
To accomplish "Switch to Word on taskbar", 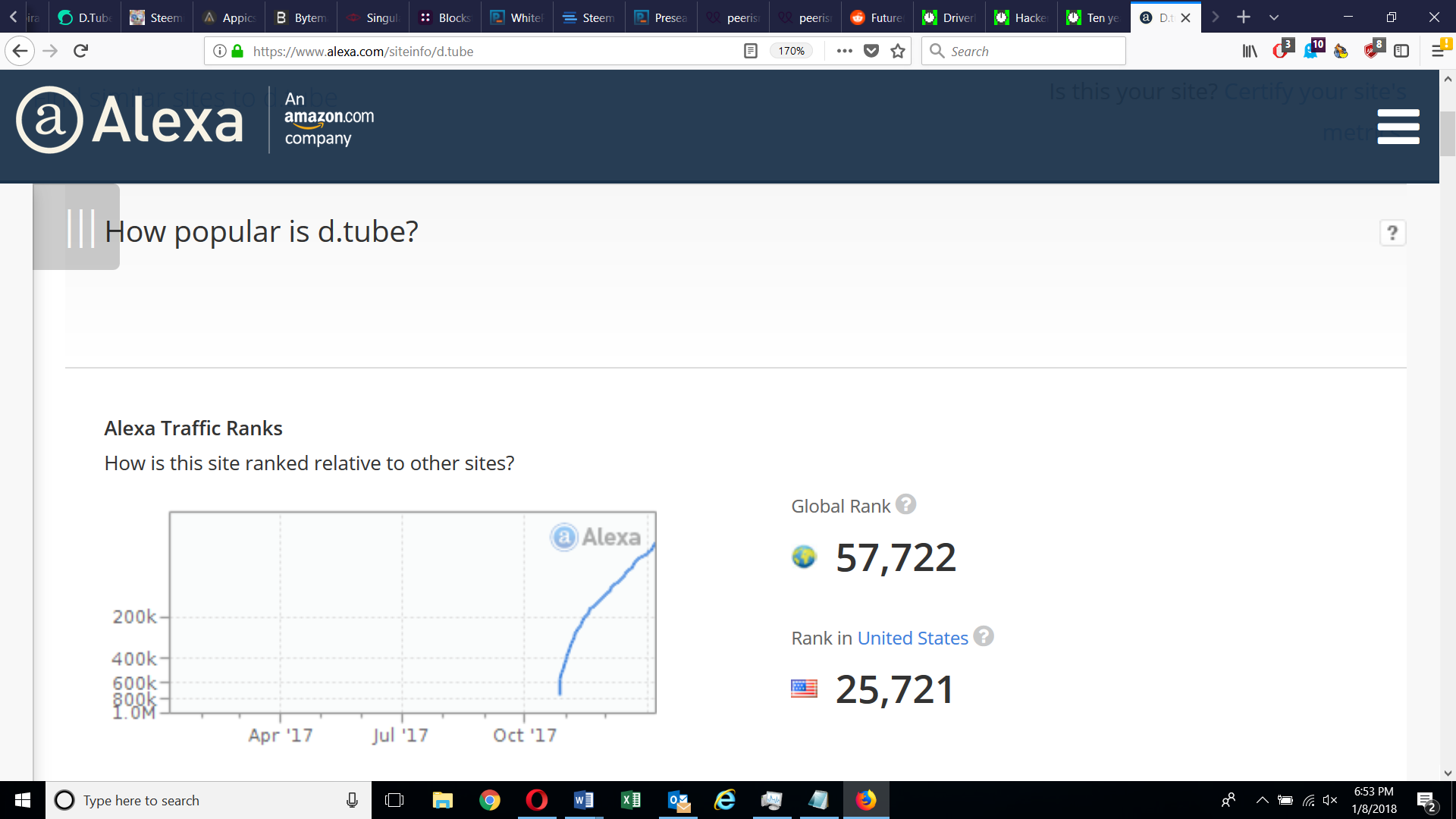I will pyautogui.click(x=584, y=800).
